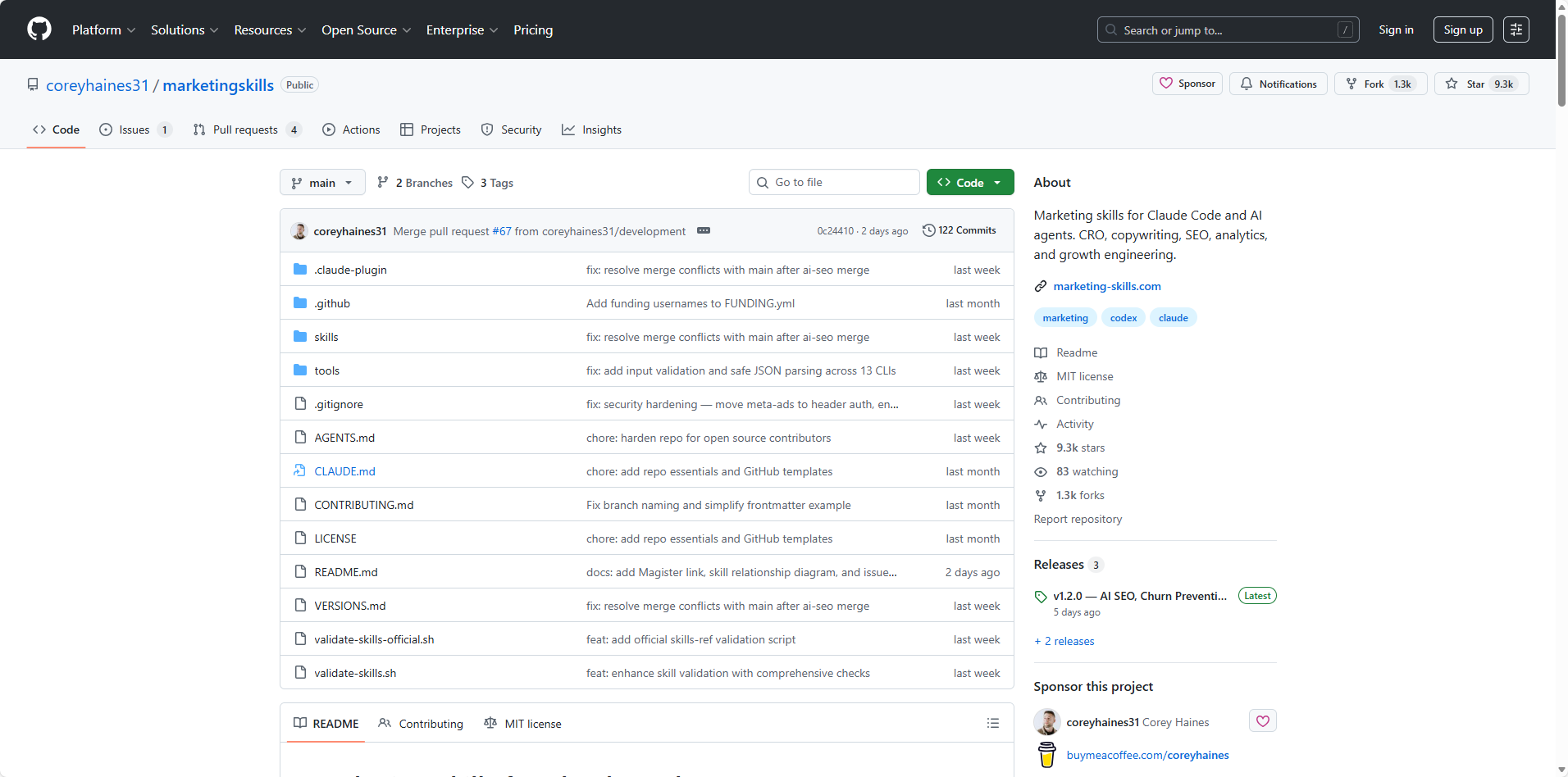The width and height of the screenshot is (1568, 777).
Task: Switch to the Pull requests tab
Action: click(245, 129)
